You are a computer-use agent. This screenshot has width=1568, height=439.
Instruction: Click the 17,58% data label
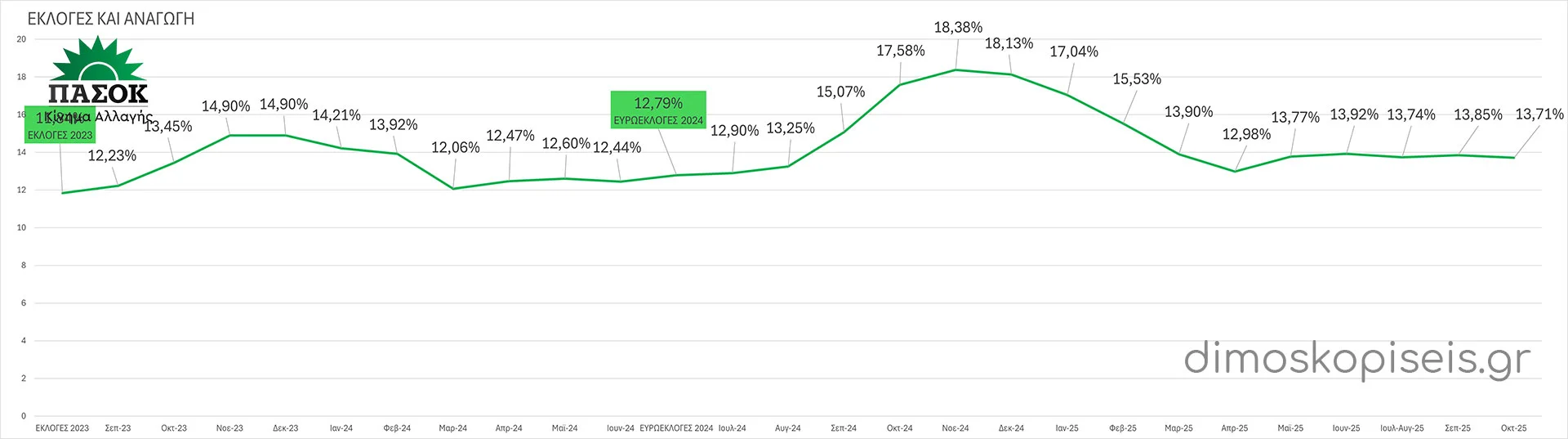click(900, 51)
